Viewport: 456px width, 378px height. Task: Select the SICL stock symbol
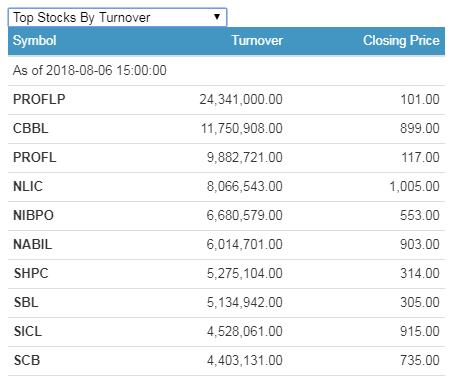coord(28,331)
